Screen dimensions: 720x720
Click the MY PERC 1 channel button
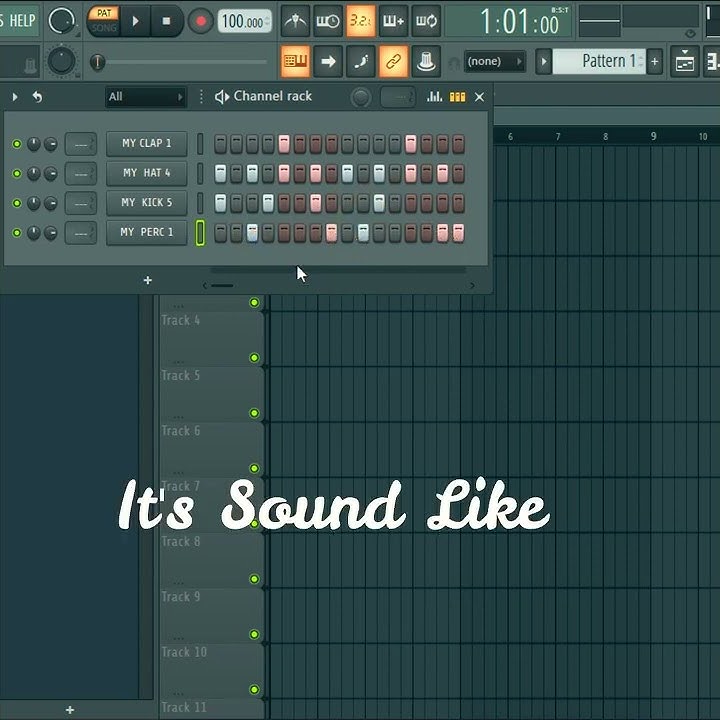pos(146,232)
